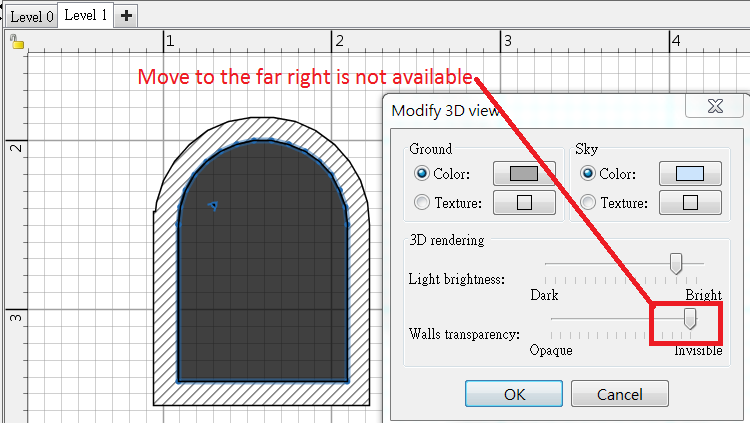Add a new level with the plus tab
Viewport: 750px width, 423px height.
126,16
